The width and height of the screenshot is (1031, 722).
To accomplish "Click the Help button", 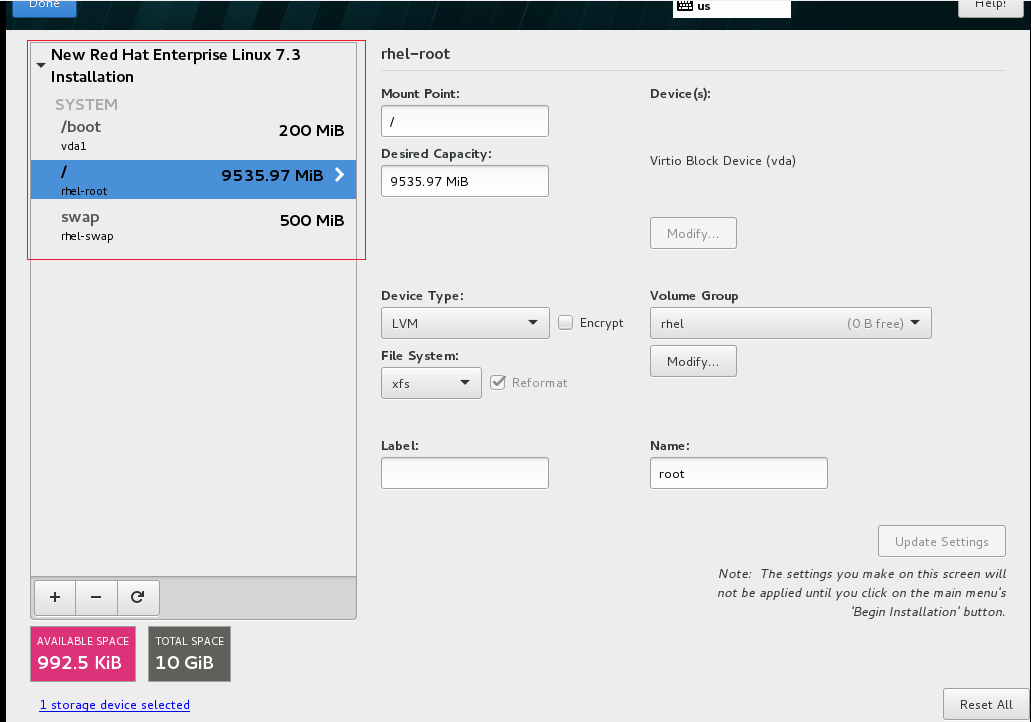I will point(990,7).
